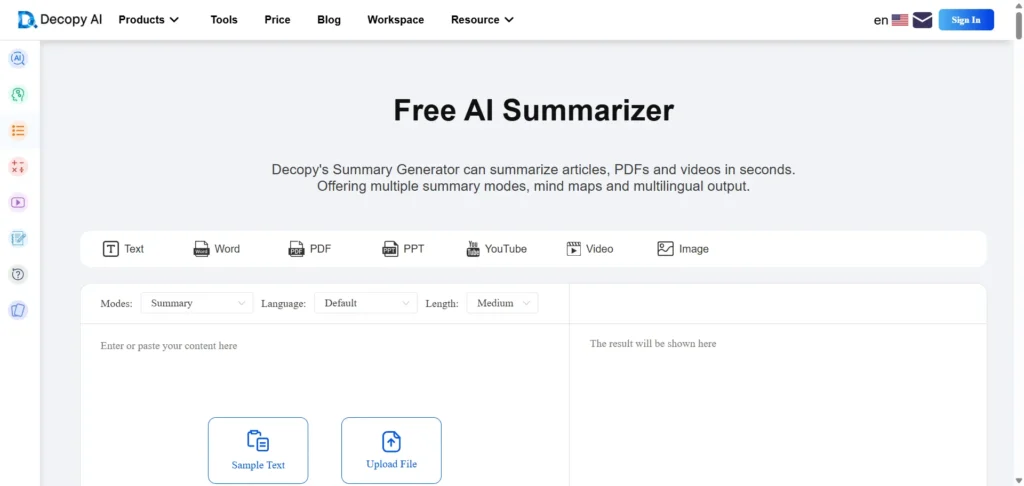Switch to the PPT input tab label
Viewport: 1024px width, 486px height.
tap(413, 249)
